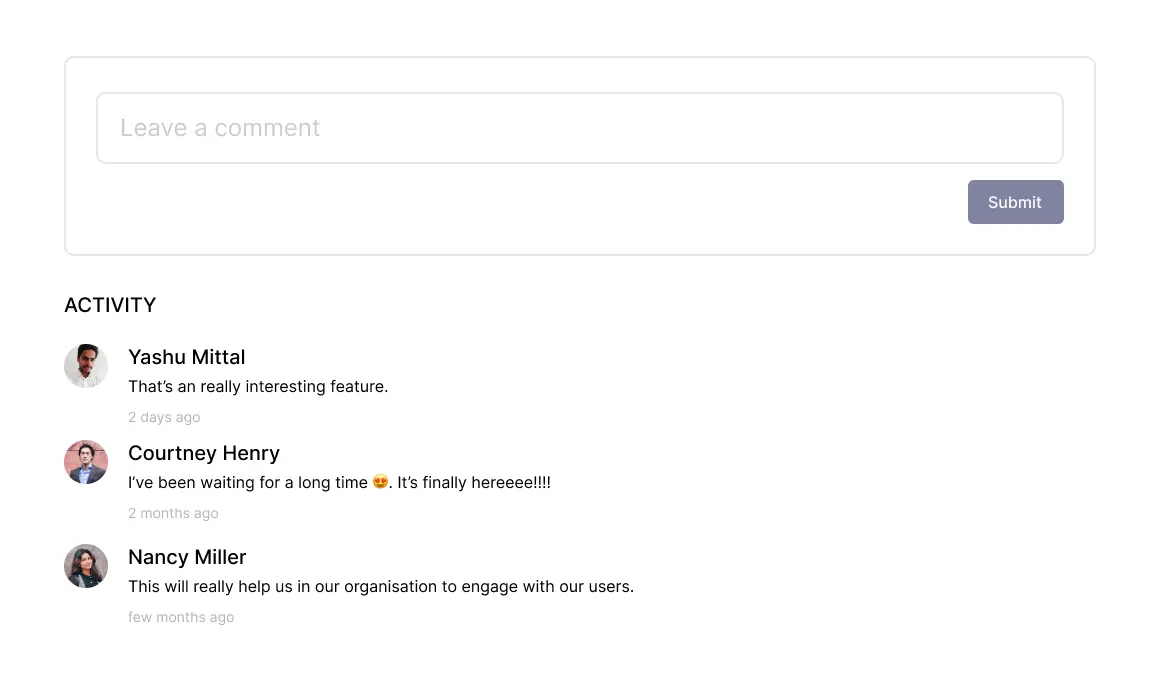Click the border of the comment box

pyautogui.click(x=580, y=95)
